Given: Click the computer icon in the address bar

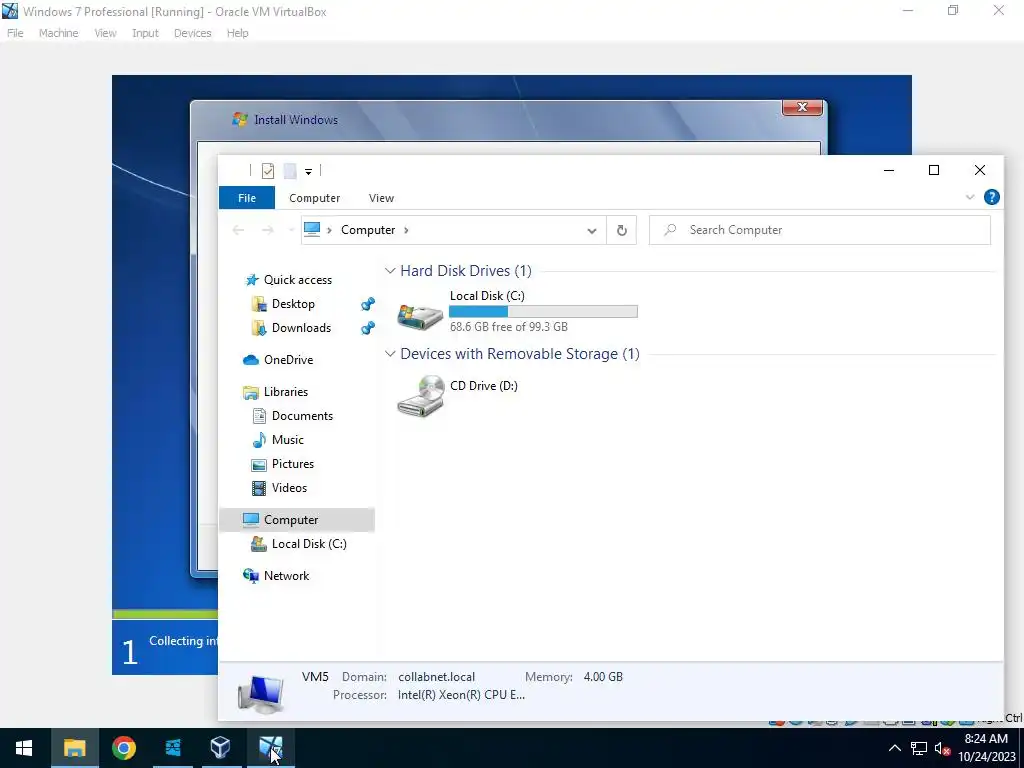Looking at the screenshot, I should click(312, 229).
